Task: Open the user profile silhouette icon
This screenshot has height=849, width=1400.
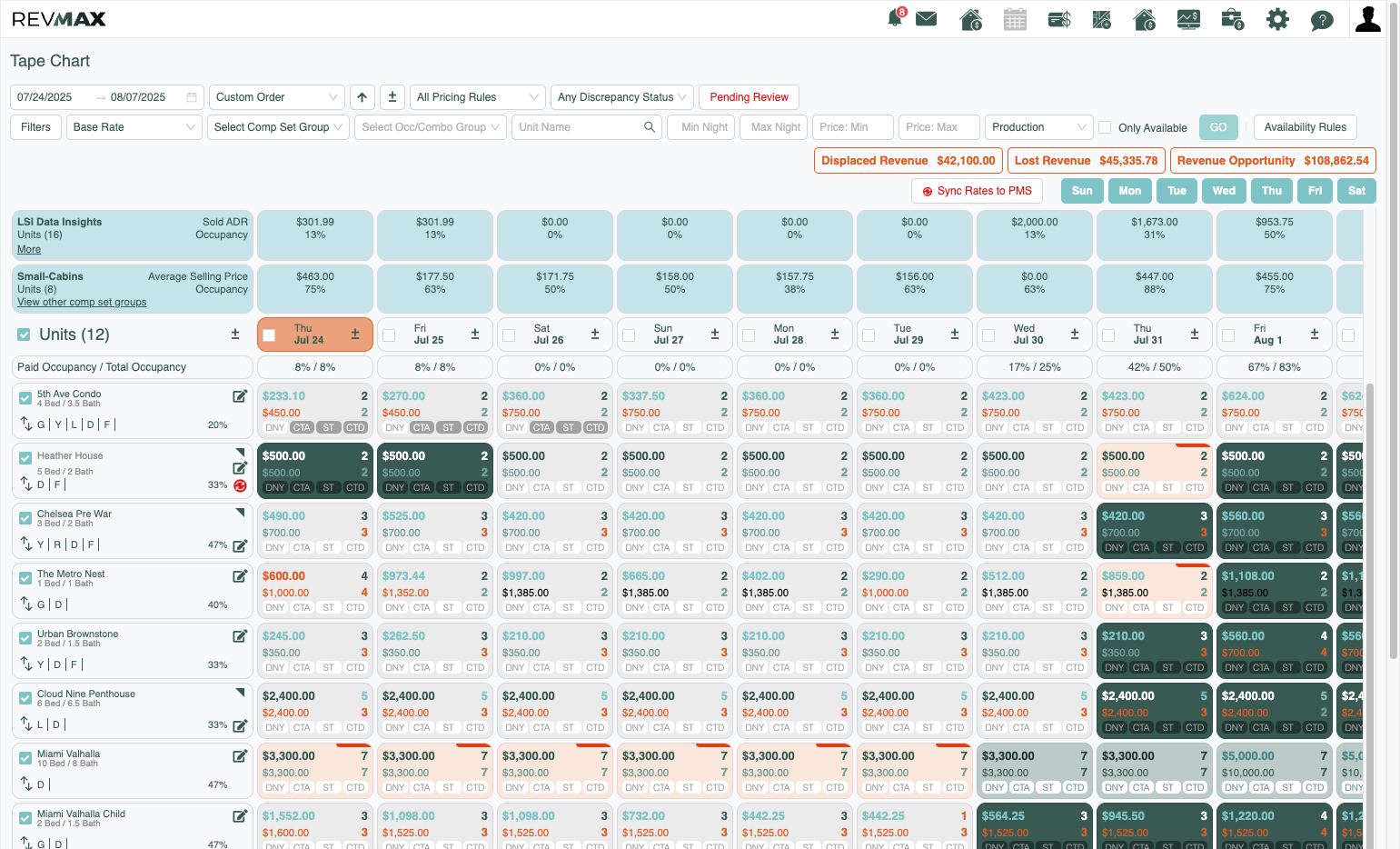Action: [1367, 19]
